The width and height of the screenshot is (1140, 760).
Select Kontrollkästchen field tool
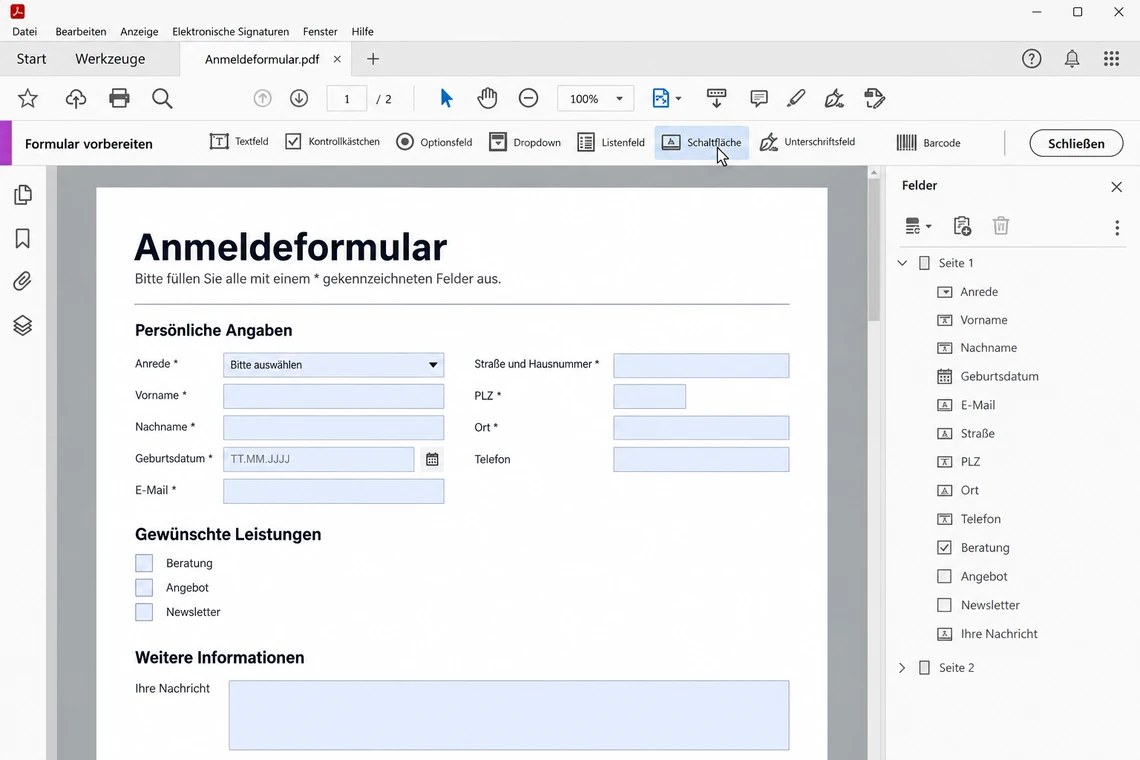[332, 142]
